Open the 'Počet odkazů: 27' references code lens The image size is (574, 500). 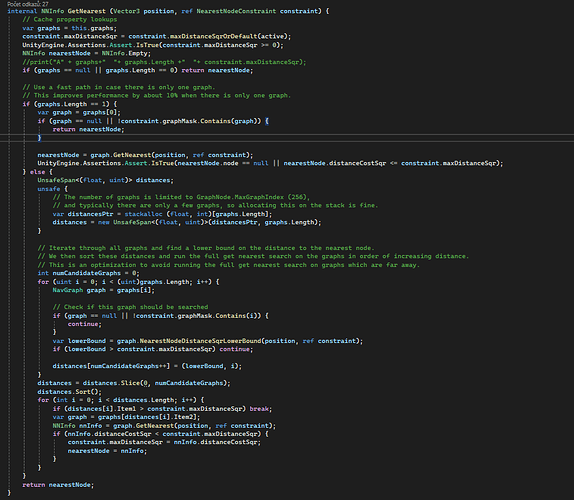coord(28,4)
